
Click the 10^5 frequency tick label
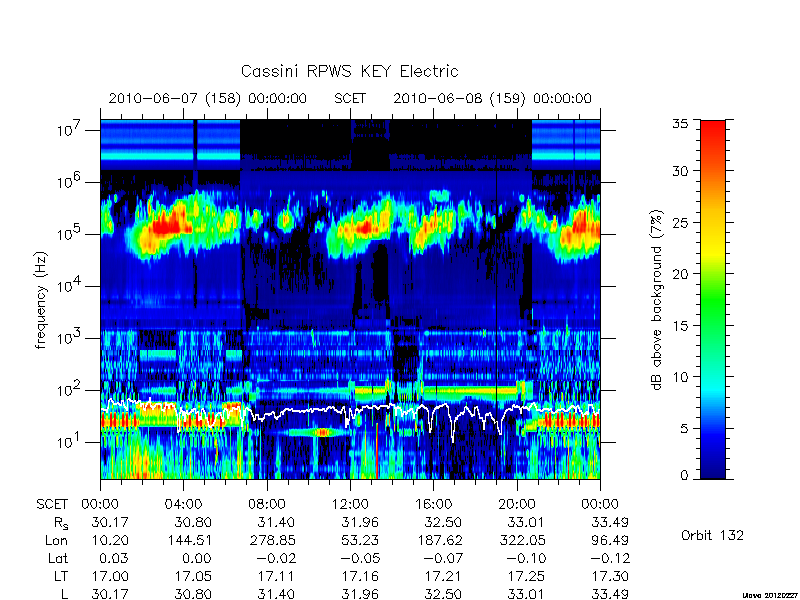click(x=70, y=234)
